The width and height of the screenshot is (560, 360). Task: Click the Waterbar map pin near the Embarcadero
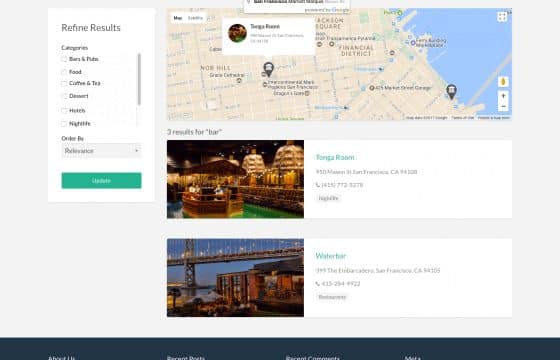(x=451, y=92)
